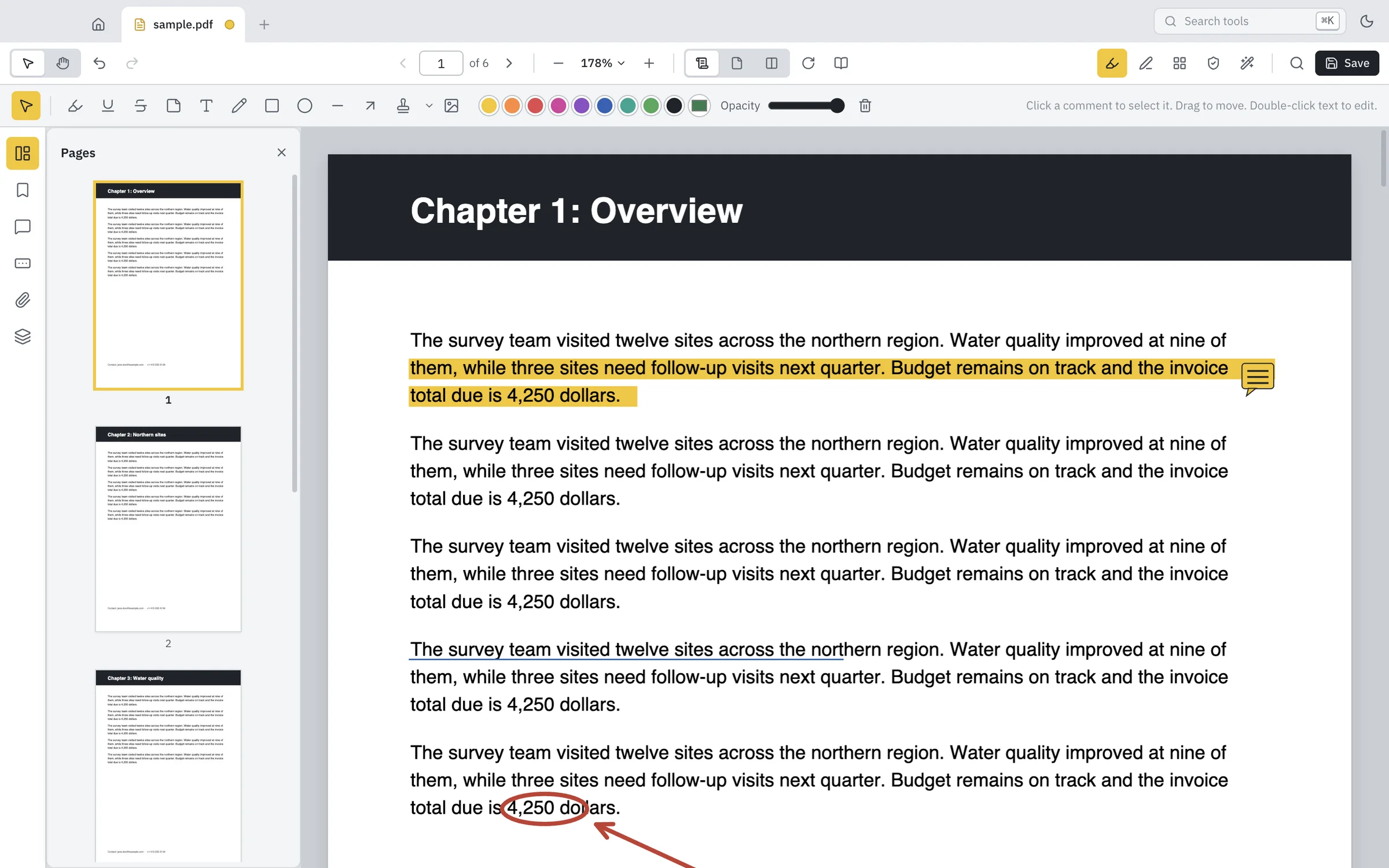The width and height of the screenshot is (1389, 868).
Task: Open the layers sidebar panel
Action: coord(23,336)
